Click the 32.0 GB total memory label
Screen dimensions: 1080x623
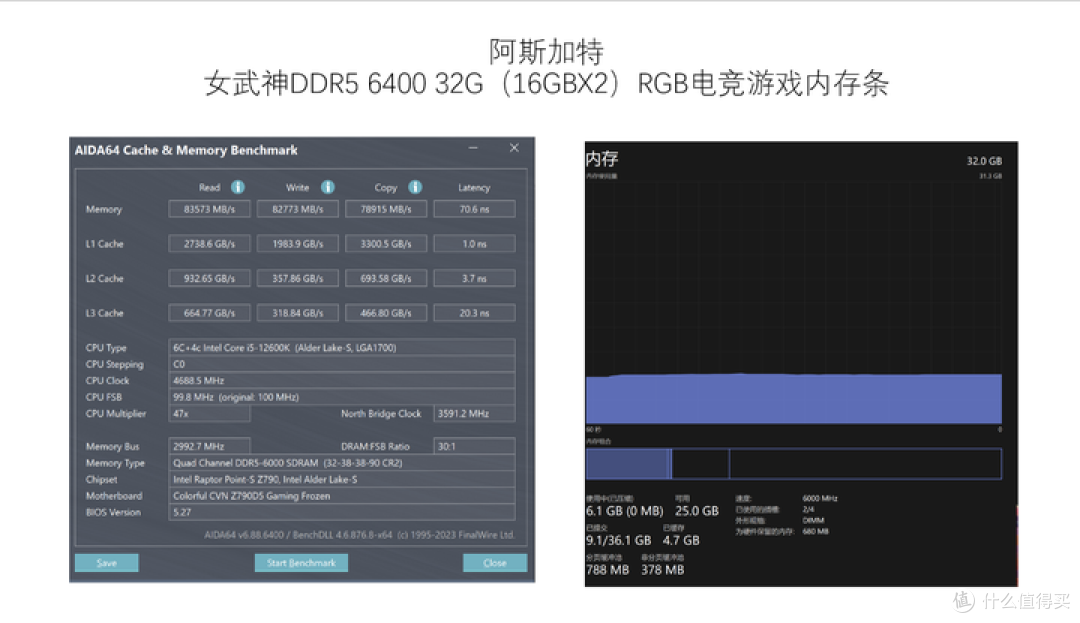click(x=984, y=161)
